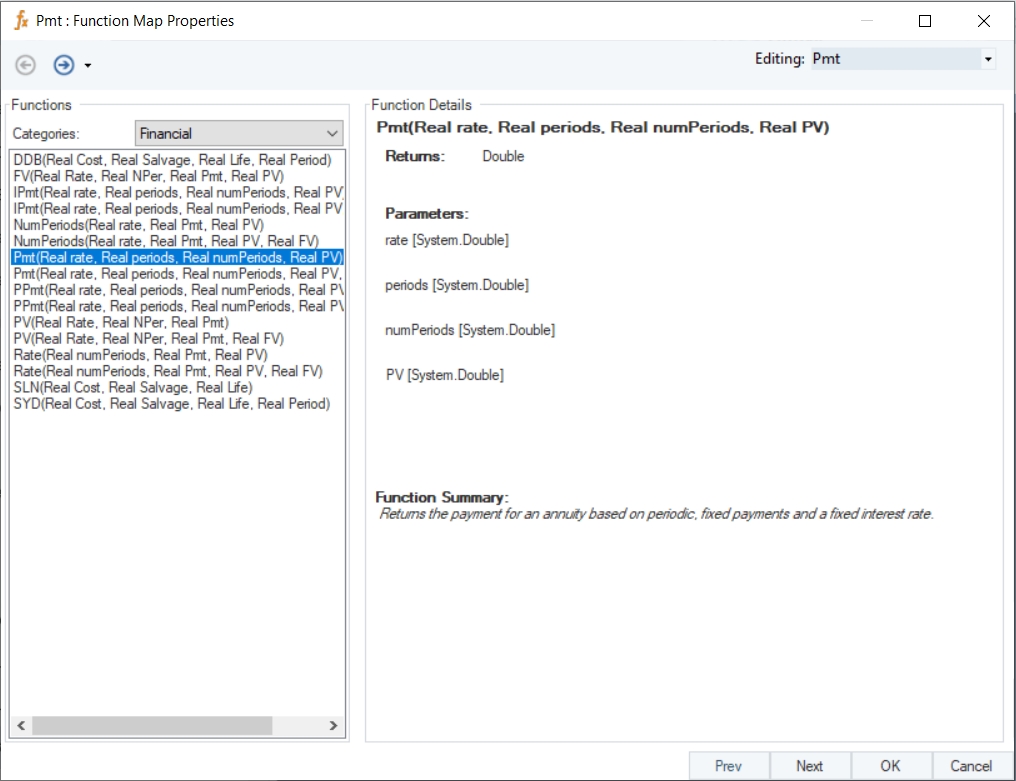Expand the Editing Pmt dropdown
1016x781 pixels.
click(987, 59)
